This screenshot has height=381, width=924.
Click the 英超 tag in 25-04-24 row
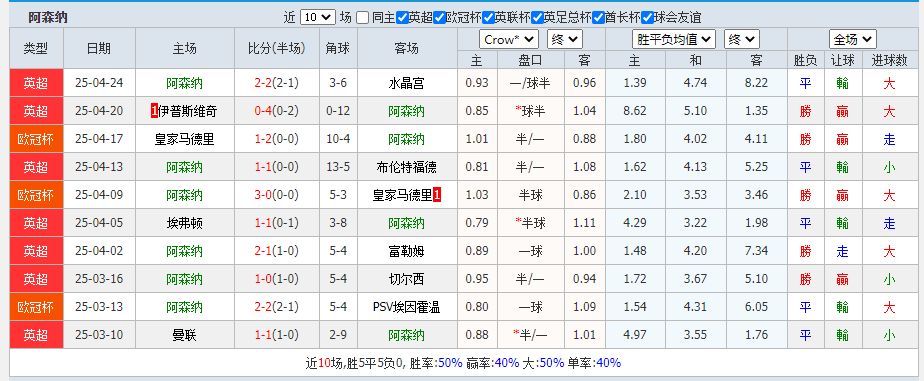(x=36, y=83)
